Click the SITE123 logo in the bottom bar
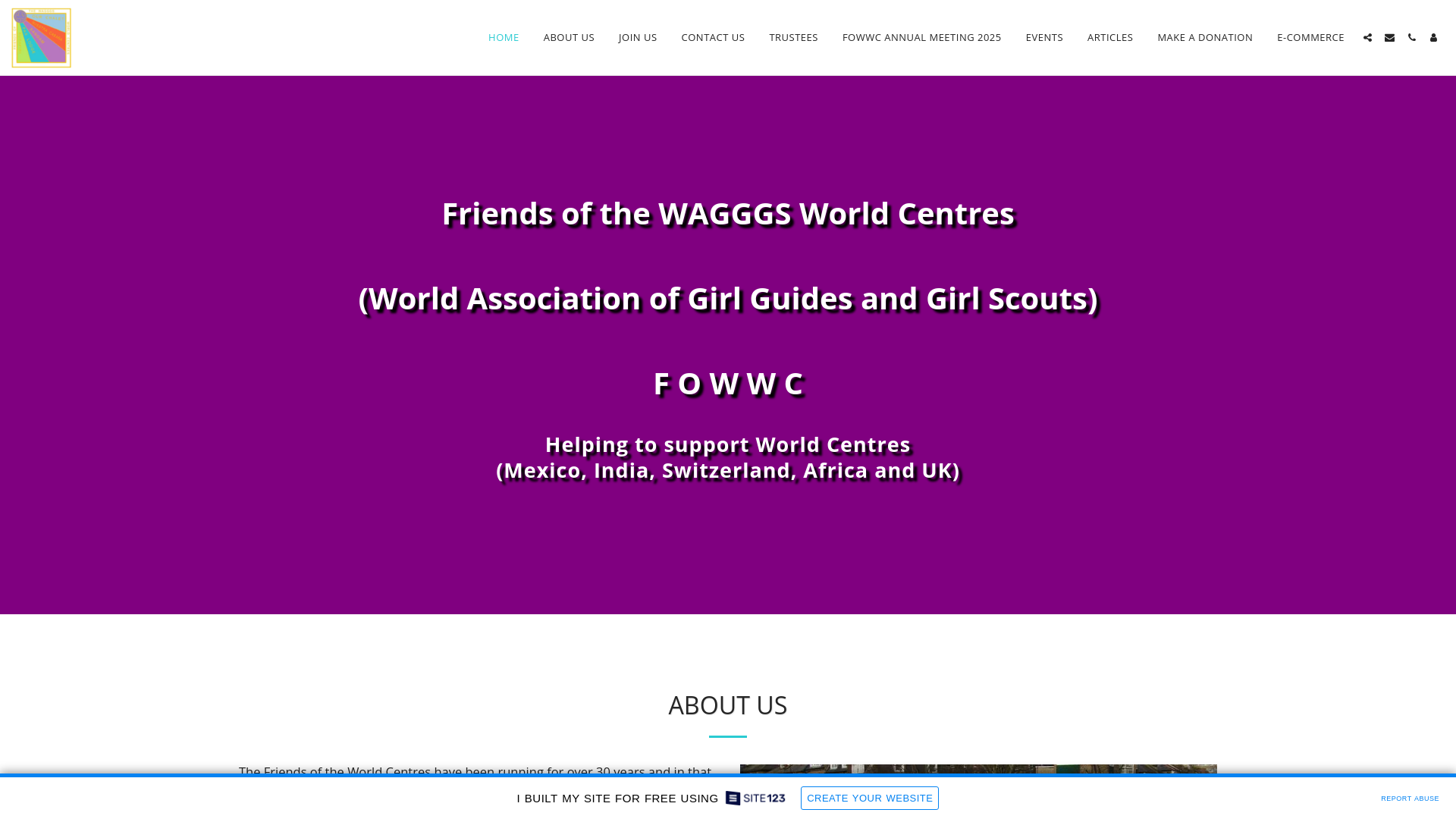The image size is (1456, 819). click(755, 798)
